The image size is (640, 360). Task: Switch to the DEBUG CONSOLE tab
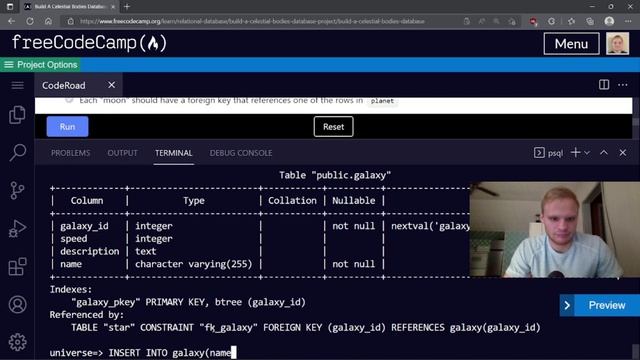(241, 153)
